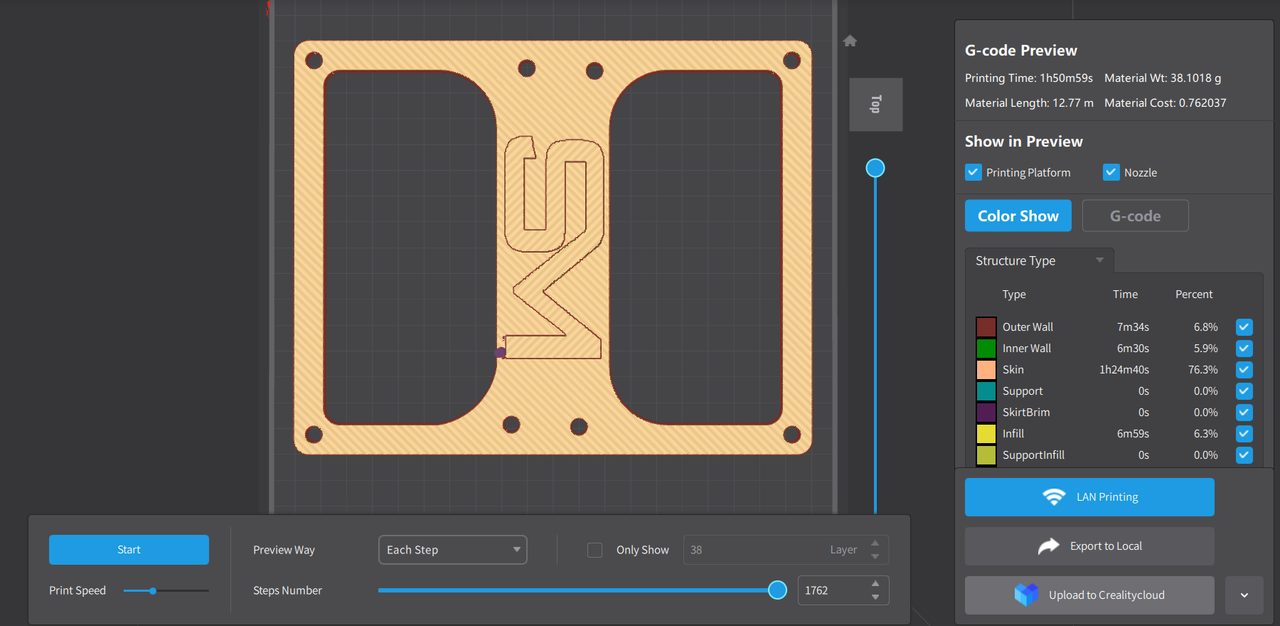Click Material Cost 0.762037 text
Image resolution: width=1280 pixels, height=626 pixels.
(1165, 103)
